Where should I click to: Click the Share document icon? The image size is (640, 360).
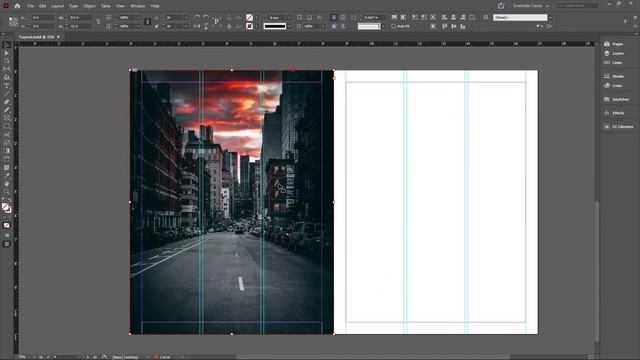pos(501,6)
